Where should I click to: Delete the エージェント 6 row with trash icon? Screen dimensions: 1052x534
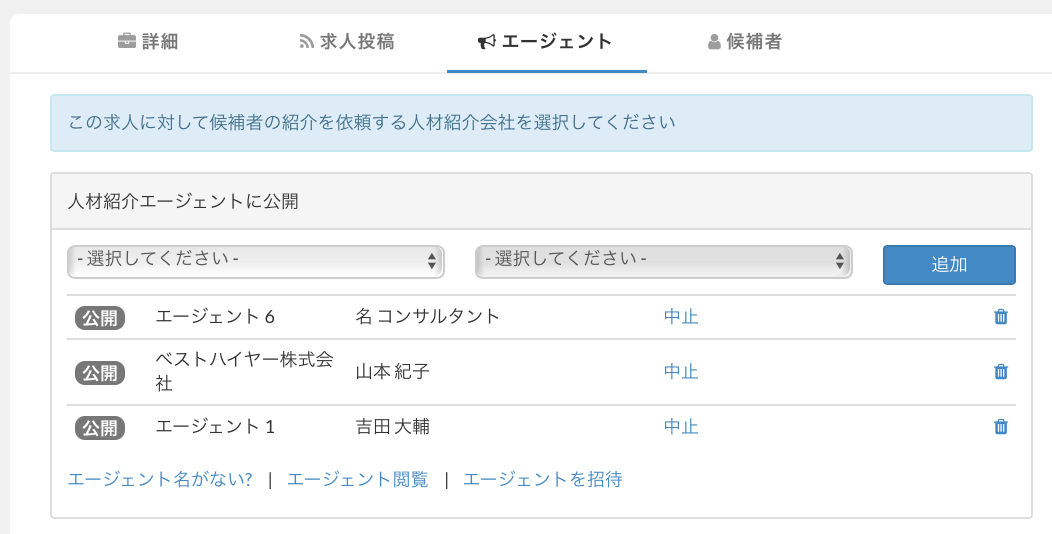tap(1000, 317)
